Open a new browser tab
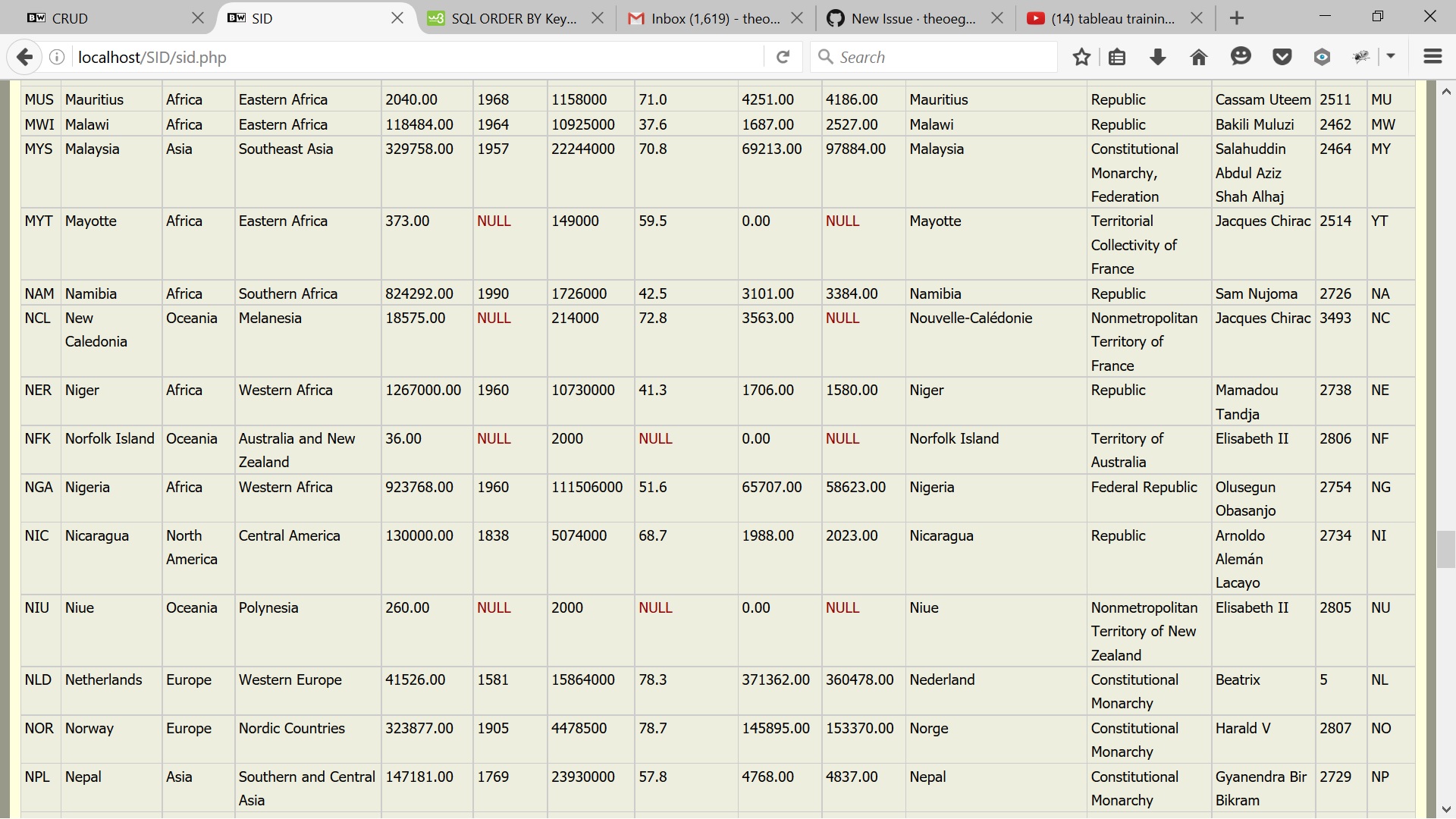 [x=1236, y=17]
